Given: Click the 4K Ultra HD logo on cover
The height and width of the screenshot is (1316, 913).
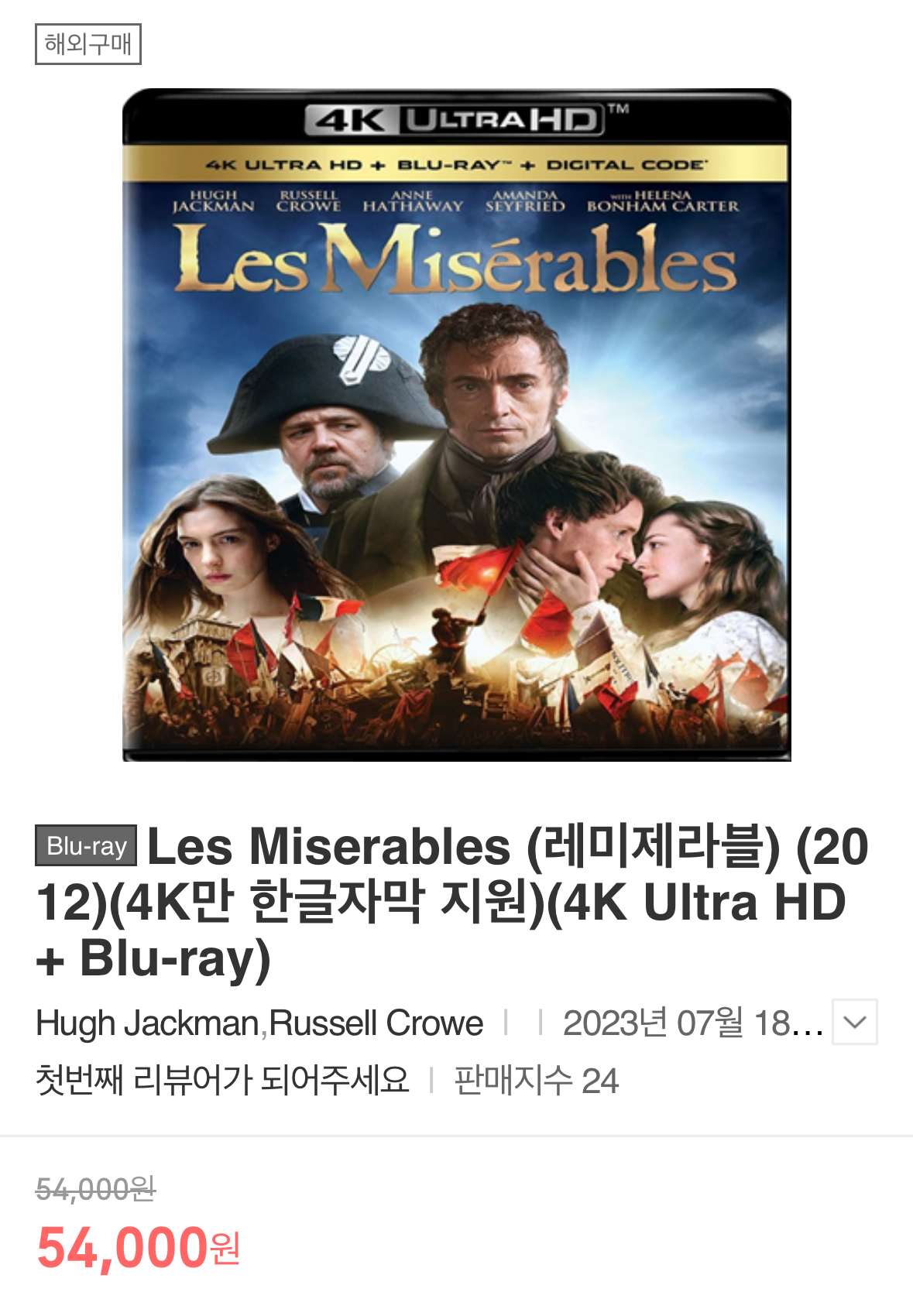Looking at the screenshot, I should (x=455, y=119).
